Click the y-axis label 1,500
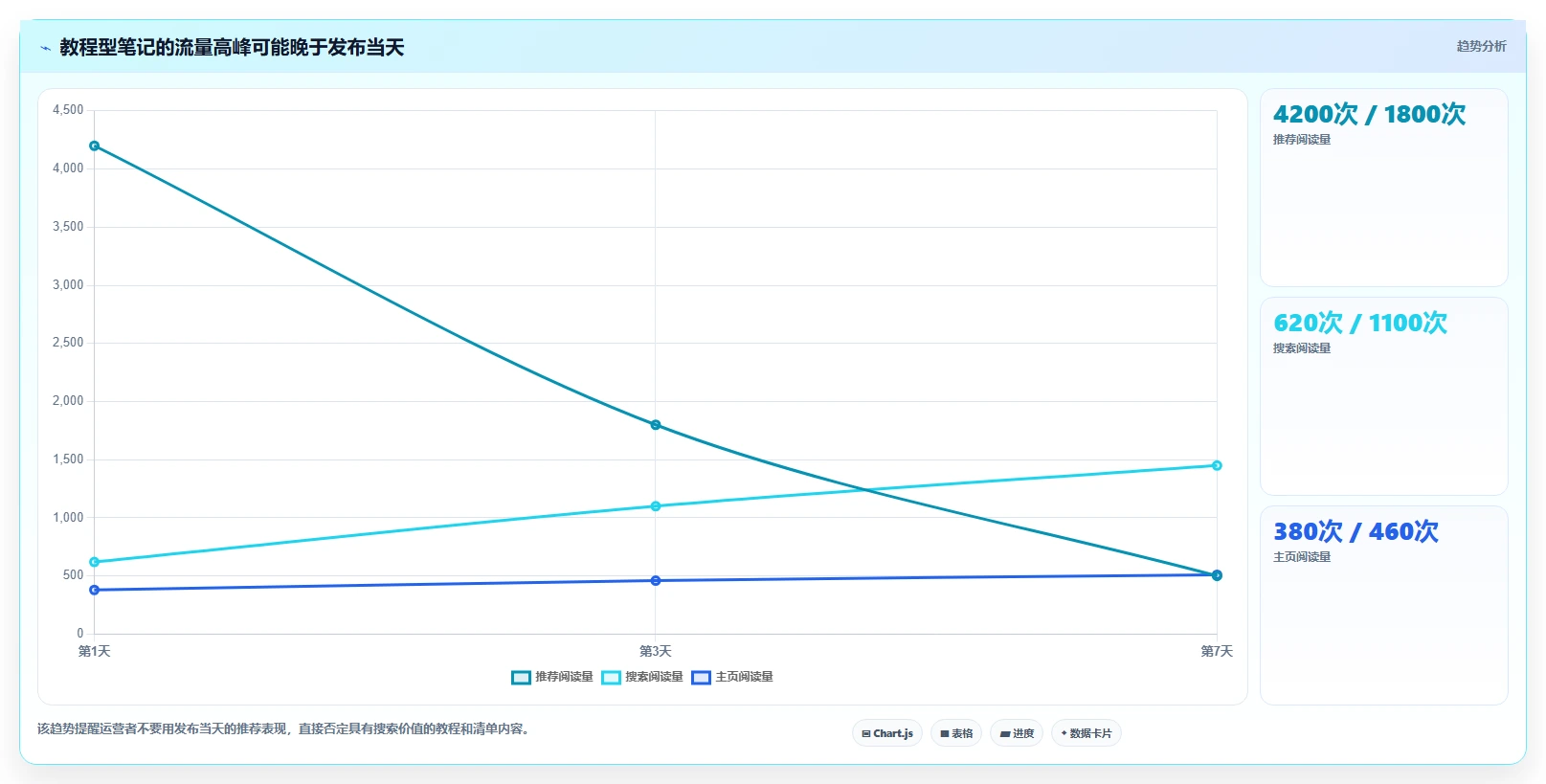Image resolution: width=1546 pixels, height=784 pixels. [x=68, y=459]
